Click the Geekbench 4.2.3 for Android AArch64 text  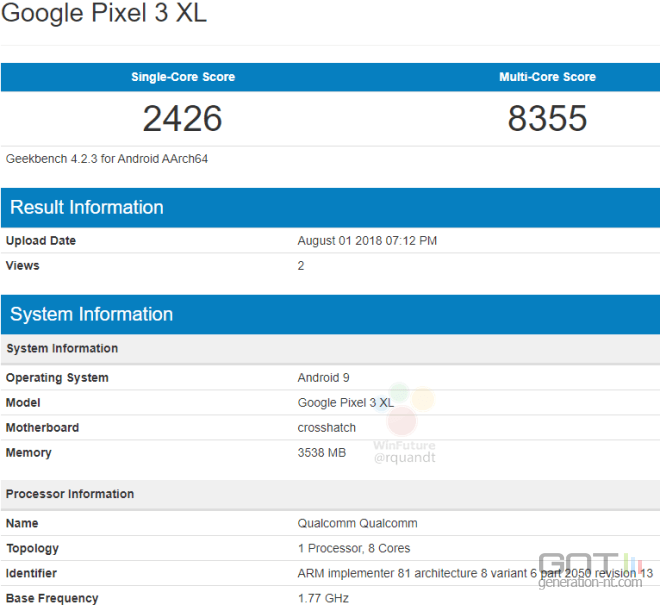click(x=106, y=159)
